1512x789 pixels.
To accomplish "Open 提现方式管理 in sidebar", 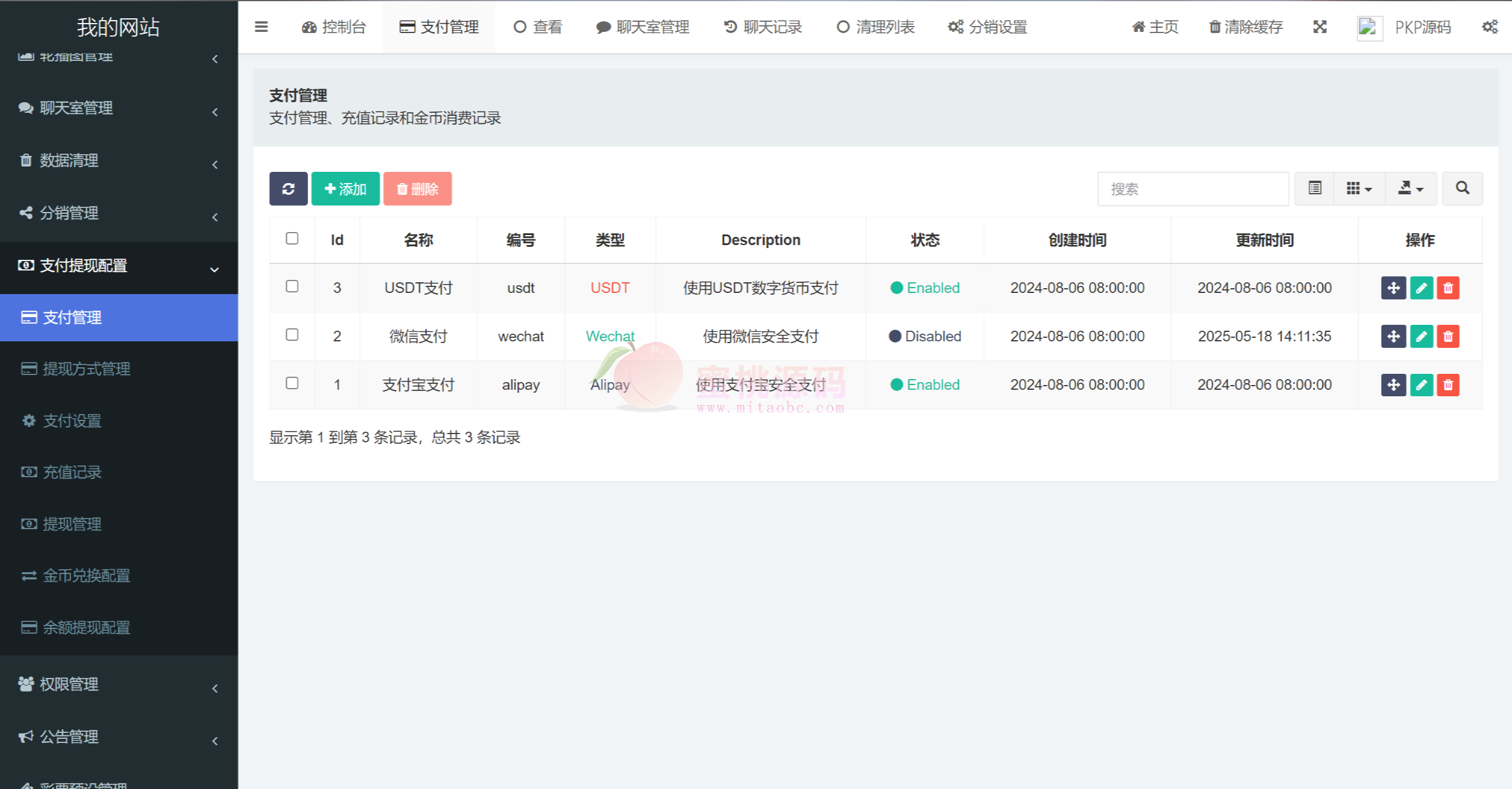I will pos(86,369).
